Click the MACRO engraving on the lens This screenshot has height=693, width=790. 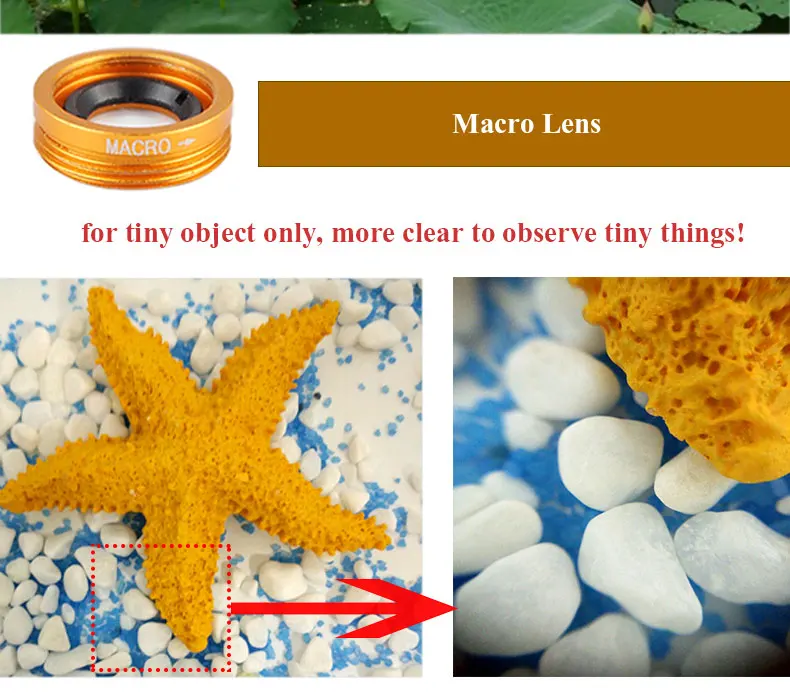click(x=138, y=147)
